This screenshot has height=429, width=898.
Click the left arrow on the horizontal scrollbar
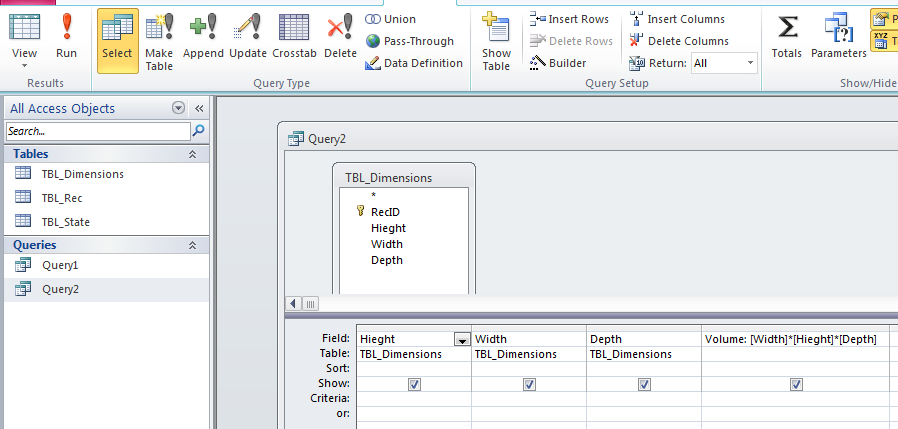point(293,304)
